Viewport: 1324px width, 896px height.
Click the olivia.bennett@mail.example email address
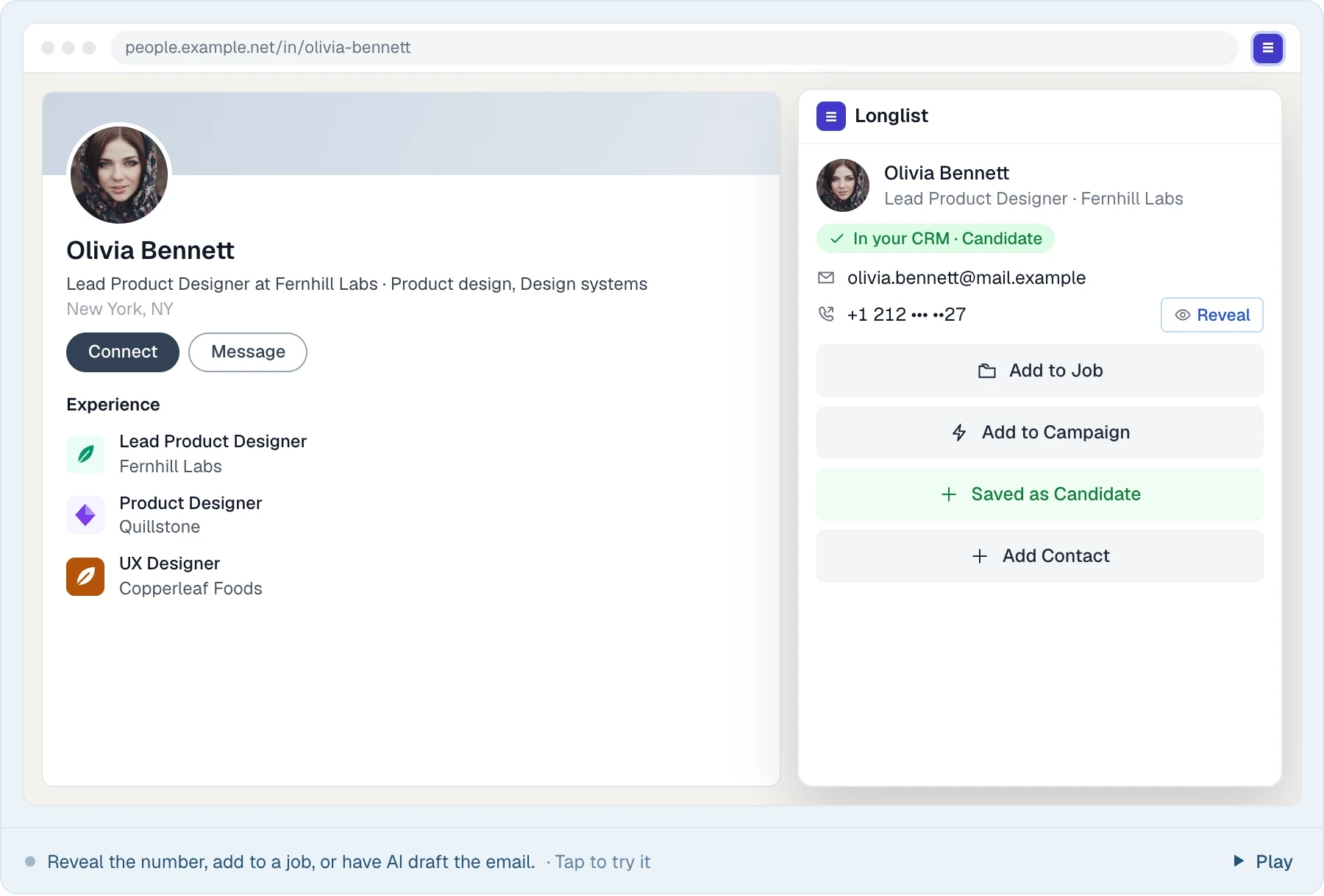pyautogui.click(x=967, y=278)
